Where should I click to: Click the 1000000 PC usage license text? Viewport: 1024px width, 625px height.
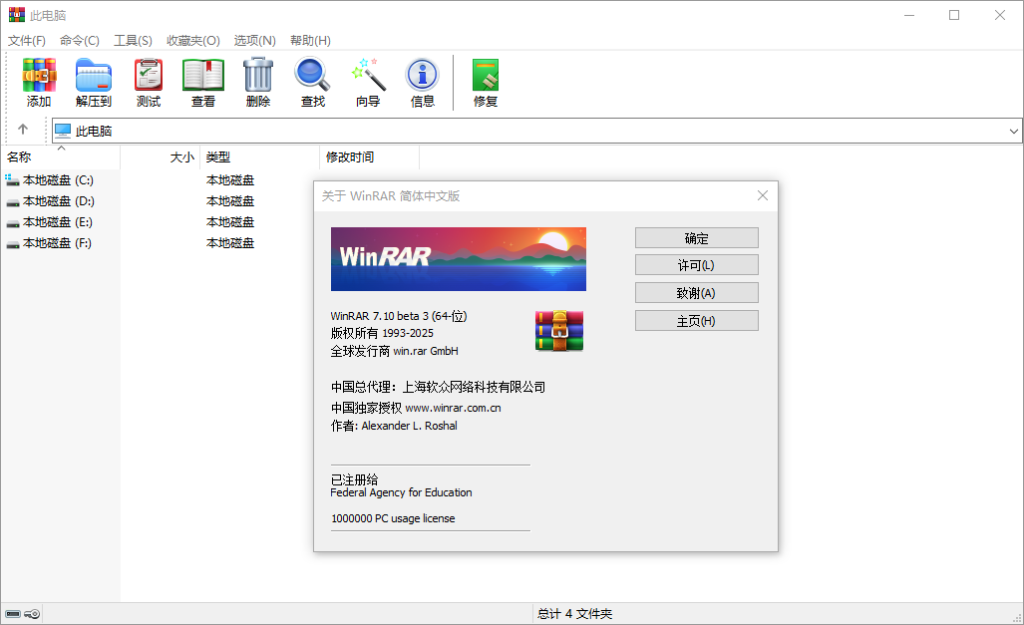393,519
